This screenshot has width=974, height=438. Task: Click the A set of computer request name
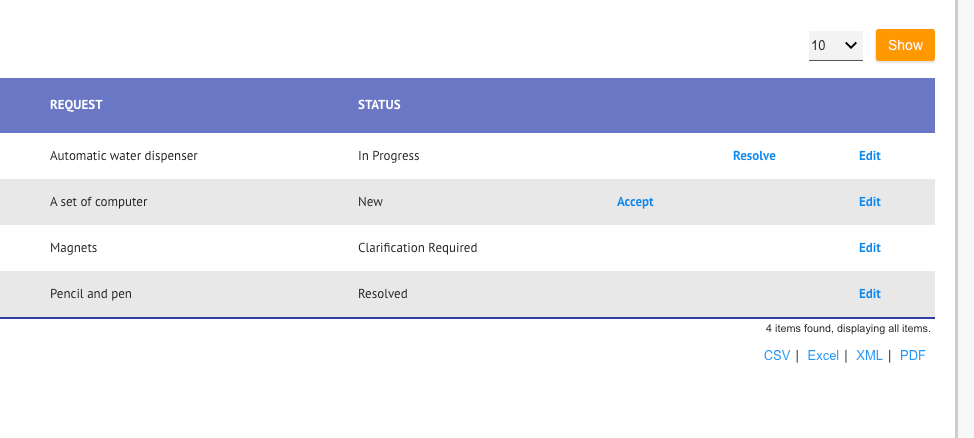coord(99,202)
